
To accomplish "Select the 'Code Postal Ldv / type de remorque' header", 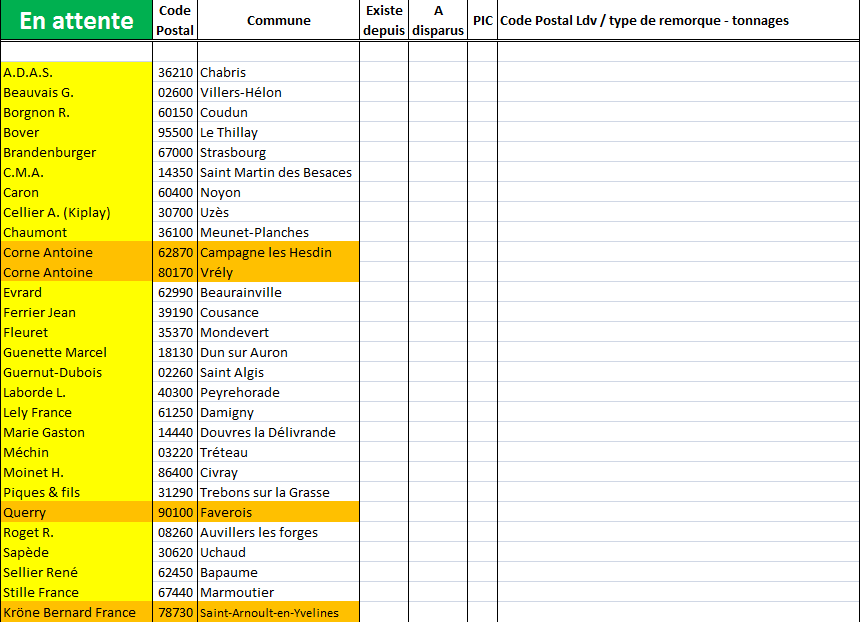I will [678, 20].
